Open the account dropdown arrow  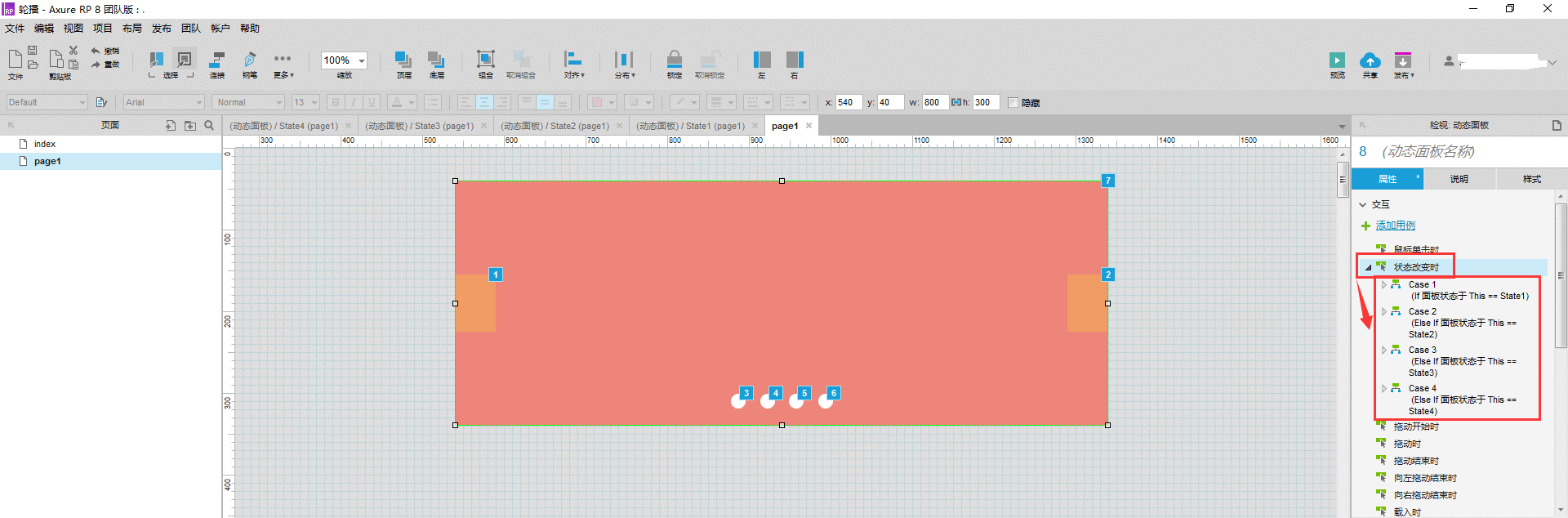pos(1552,62)
